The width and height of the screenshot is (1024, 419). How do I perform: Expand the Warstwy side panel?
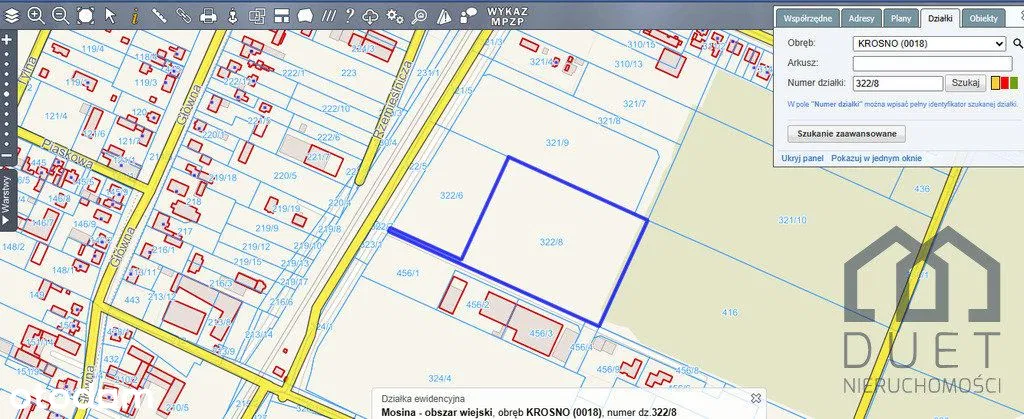click(6, 198)
